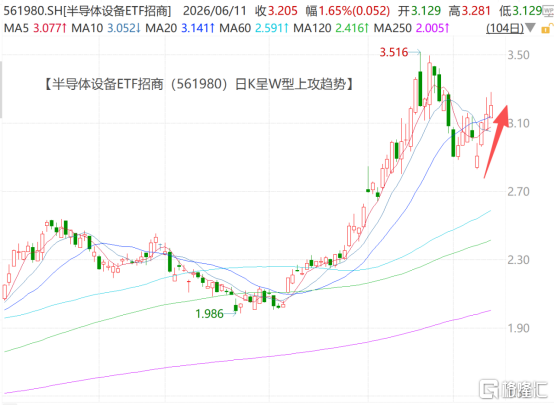Click the 2026/06/11 date text
This screenshot has width=554, height=406.
click(215, 11)
